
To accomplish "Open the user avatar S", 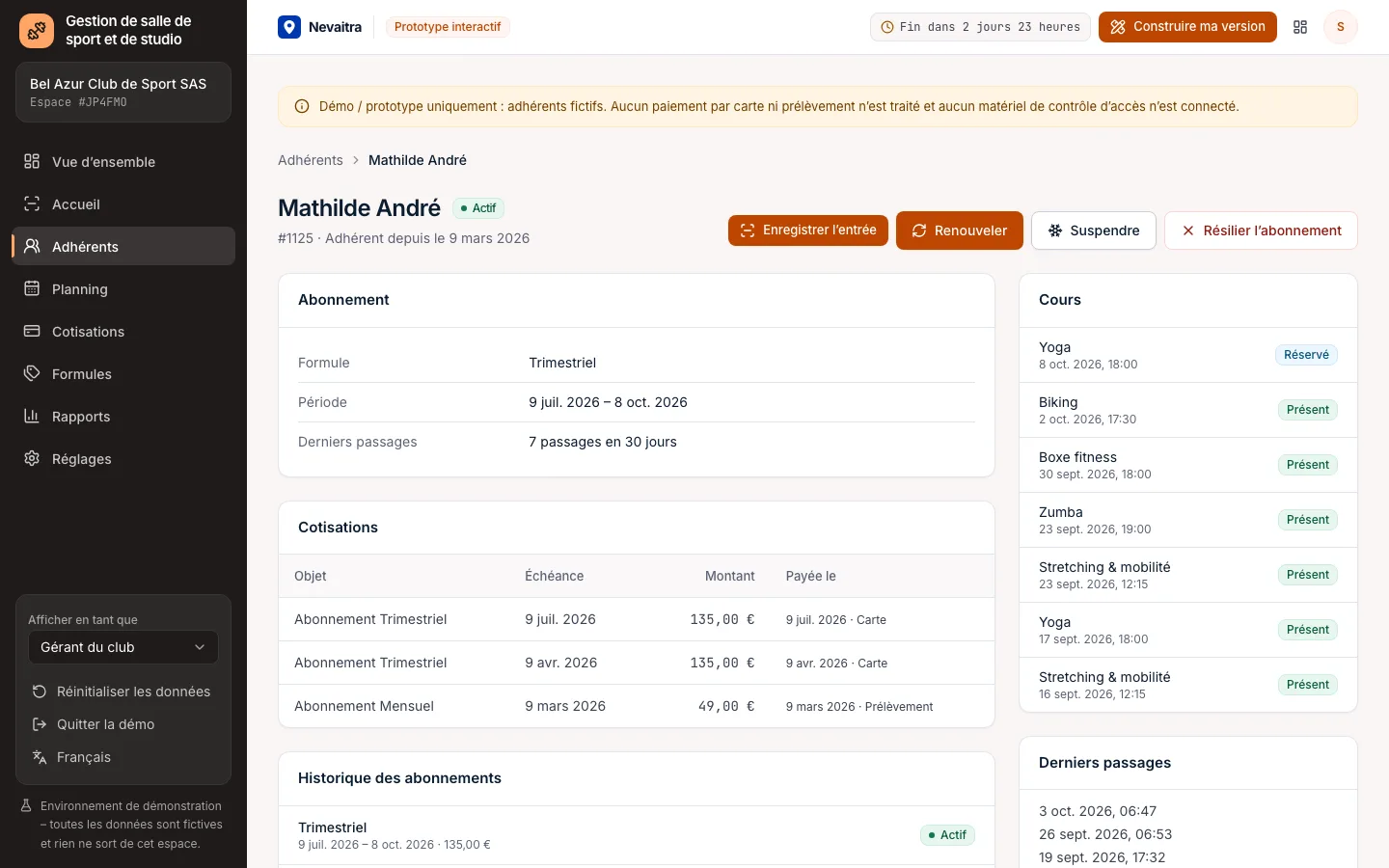I will (1340, 27).
